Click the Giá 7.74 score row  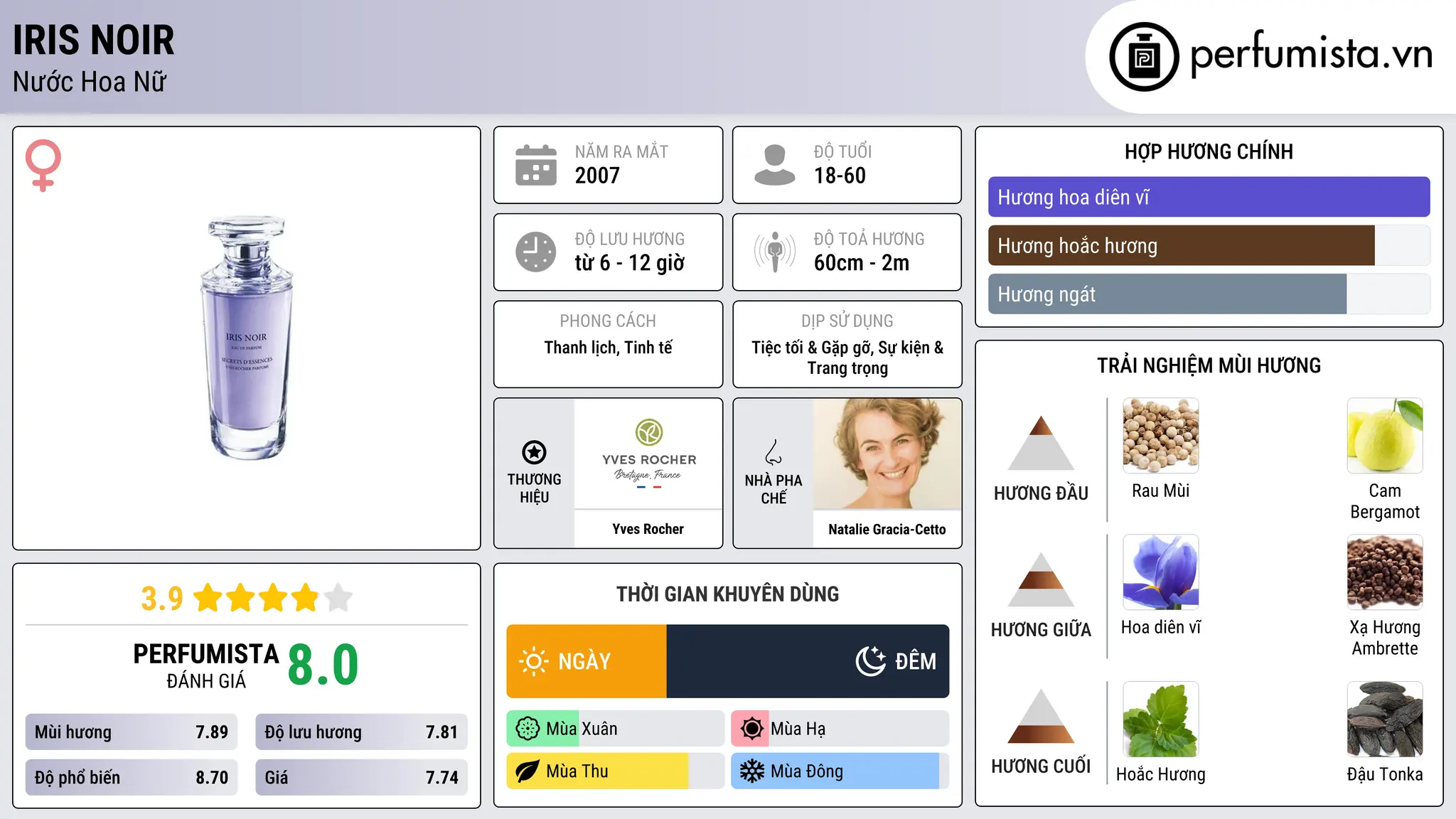361,778
